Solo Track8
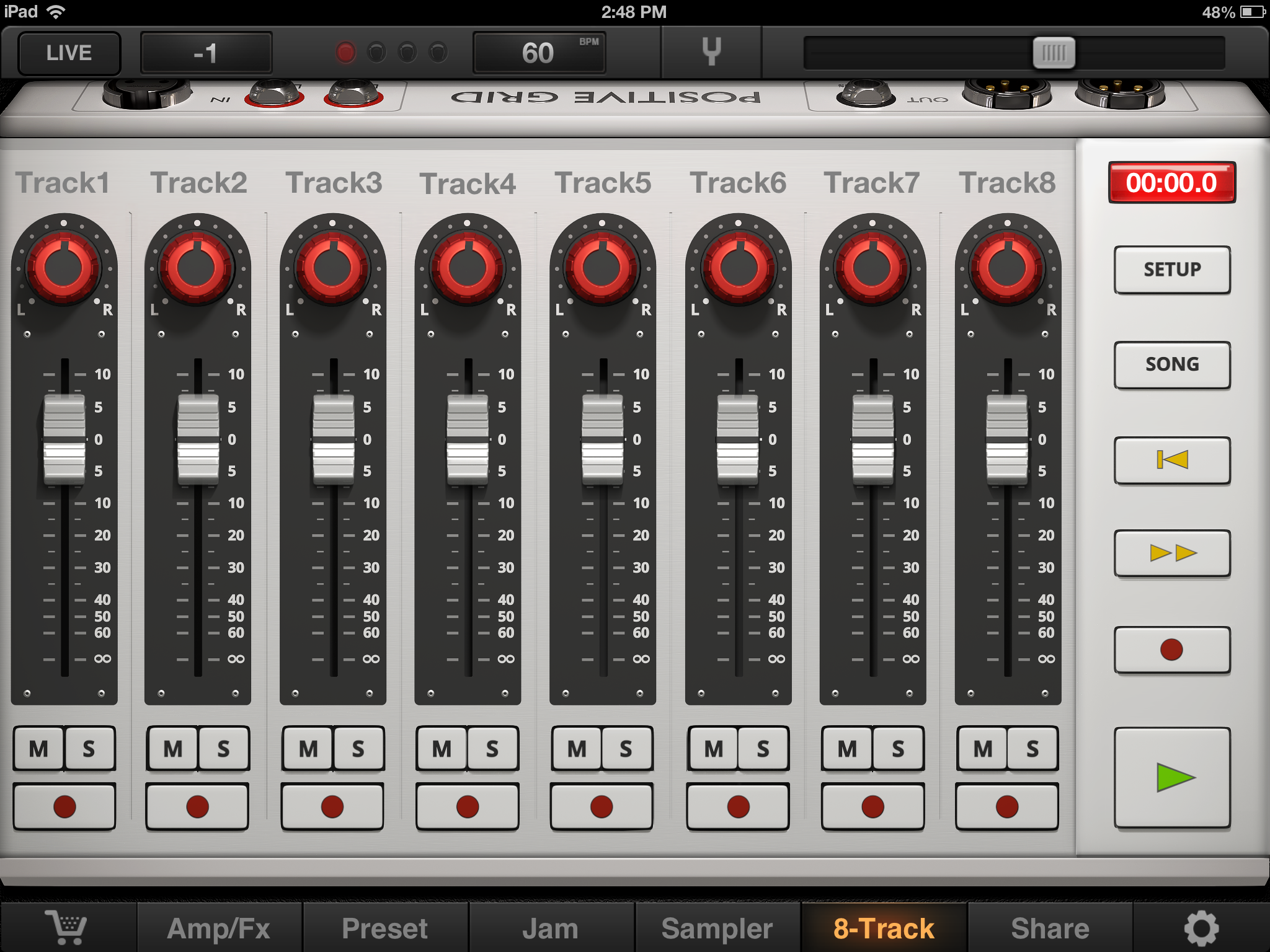The width and height of the screenshot is (1270, 952). coord(1032,749)
